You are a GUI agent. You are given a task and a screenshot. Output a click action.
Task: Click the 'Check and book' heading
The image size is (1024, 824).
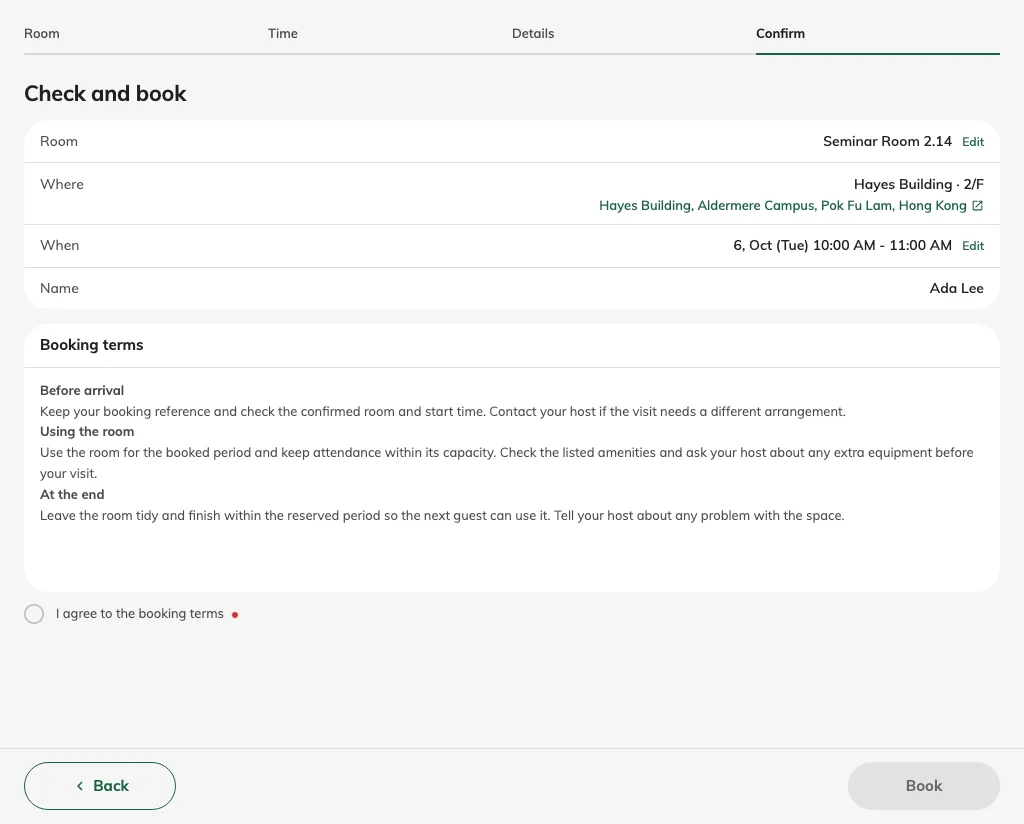pyautogui.click(x=105, y=93)
